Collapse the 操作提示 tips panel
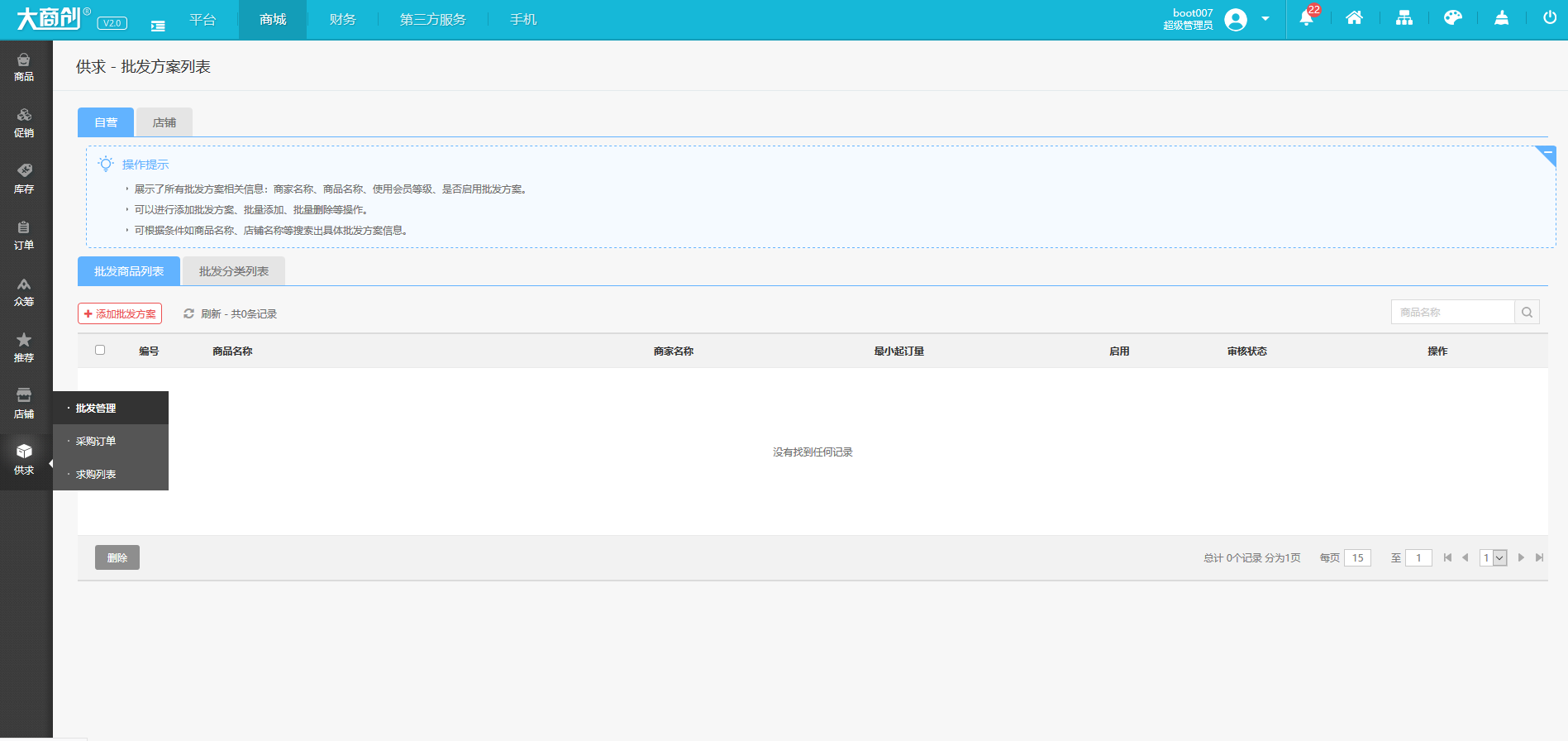This screenshot has width=1568, height=741. pyautogui.click(x=1547, y=154)
